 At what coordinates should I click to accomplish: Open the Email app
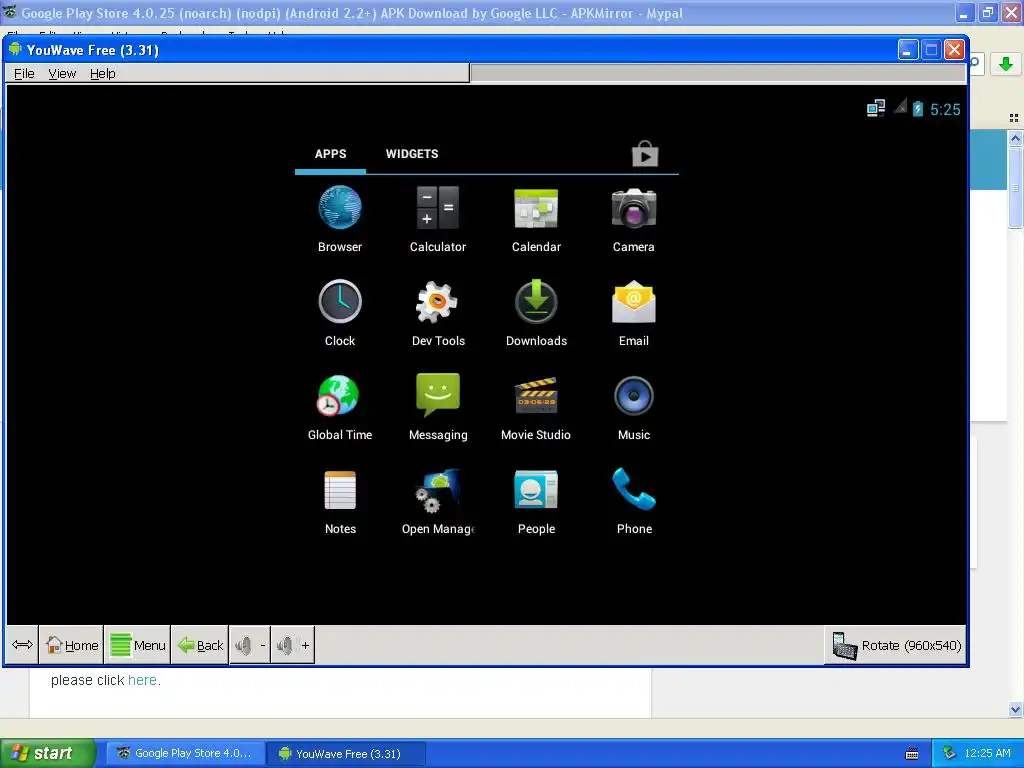click(x=633, y=313)
